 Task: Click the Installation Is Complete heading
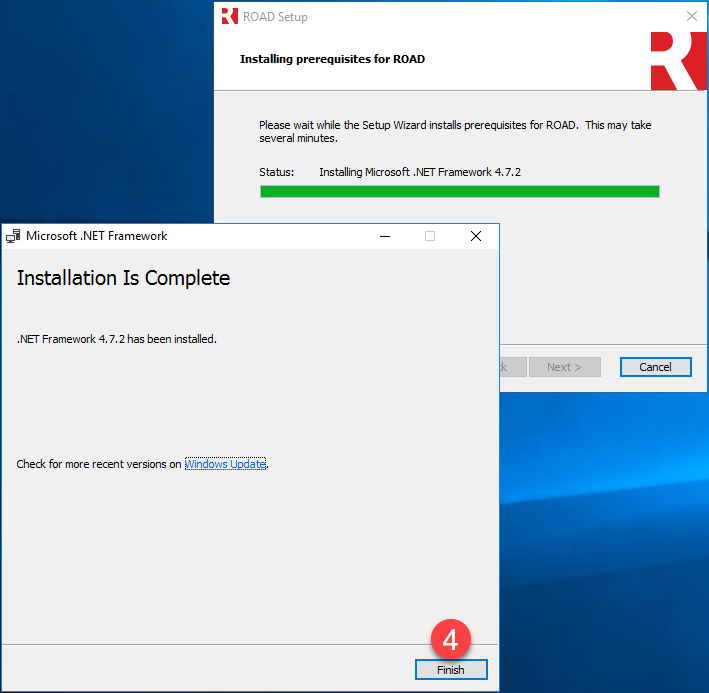123,278
